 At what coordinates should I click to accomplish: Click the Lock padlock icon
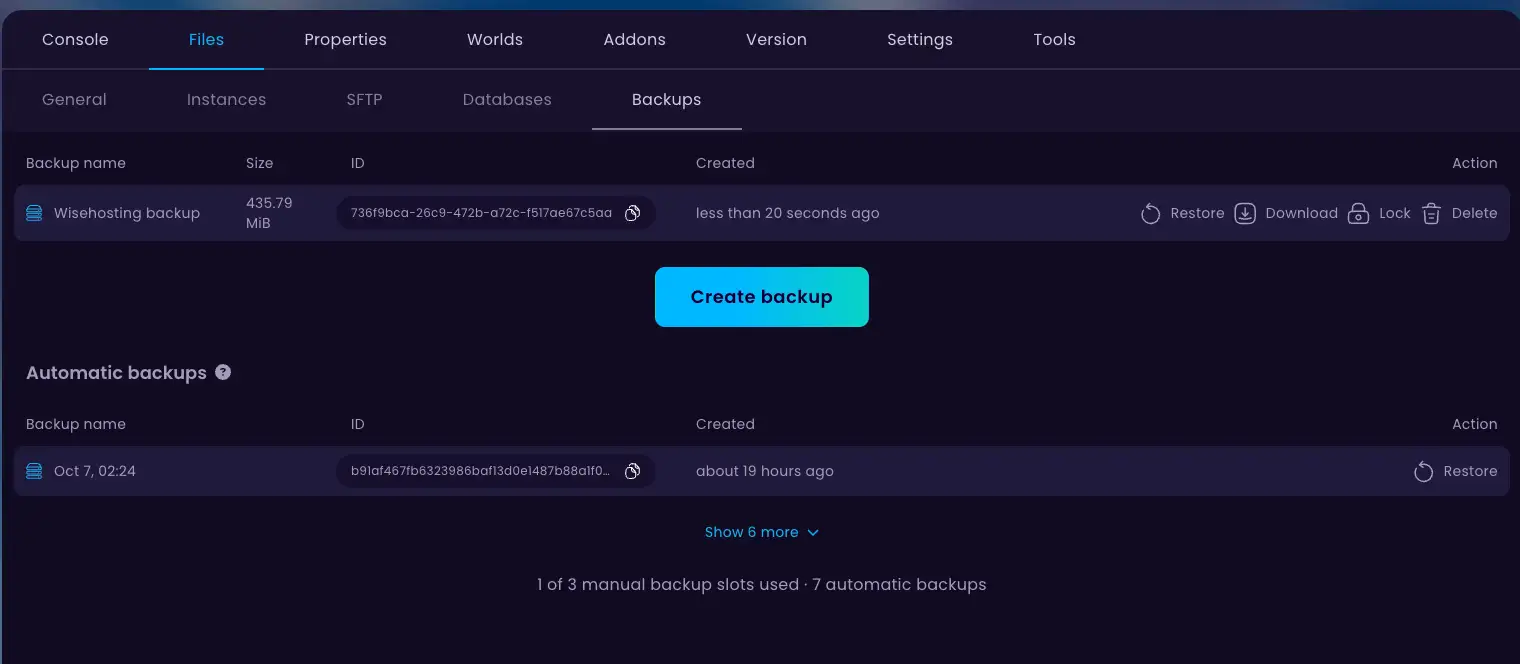pyautogui.click(x=1358, y=213)
